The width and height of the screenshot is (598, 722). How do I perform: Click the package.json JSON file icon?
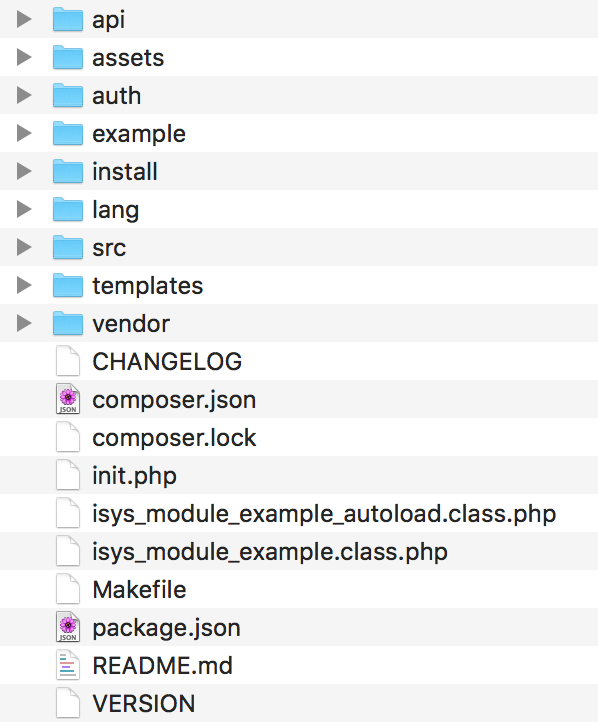coord(68,627)
